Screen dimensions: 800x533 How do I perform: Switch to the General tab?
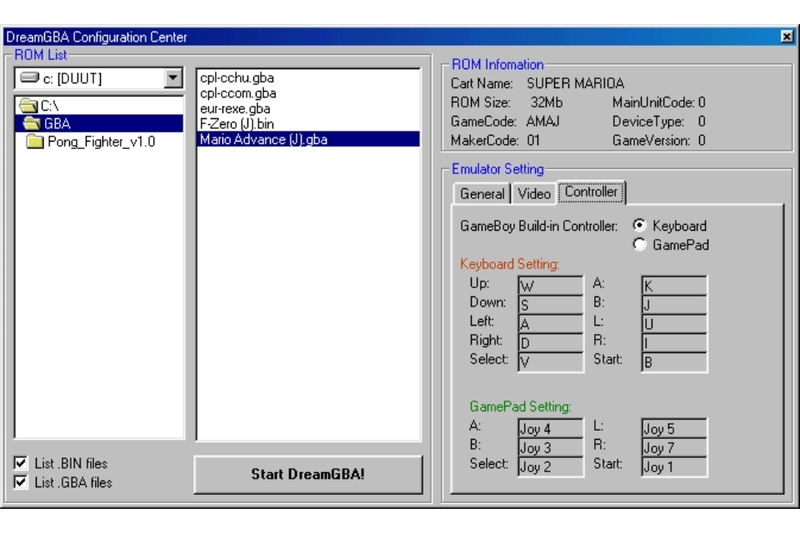[x=482, y=194]
